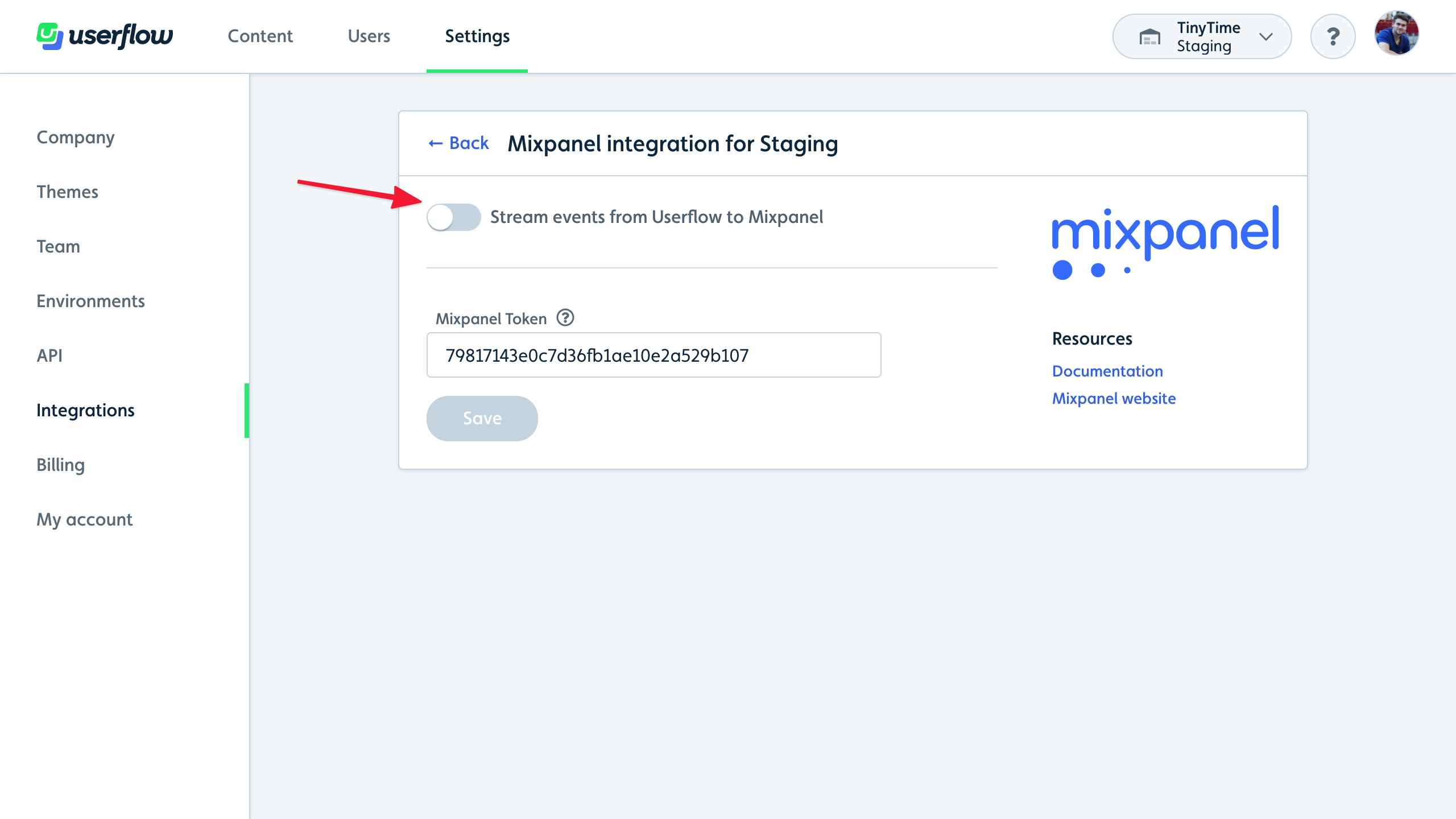Image resolution: width=1456 pixels, height=819 pixels.
Task: Open API settings
Action: (49, 355)
